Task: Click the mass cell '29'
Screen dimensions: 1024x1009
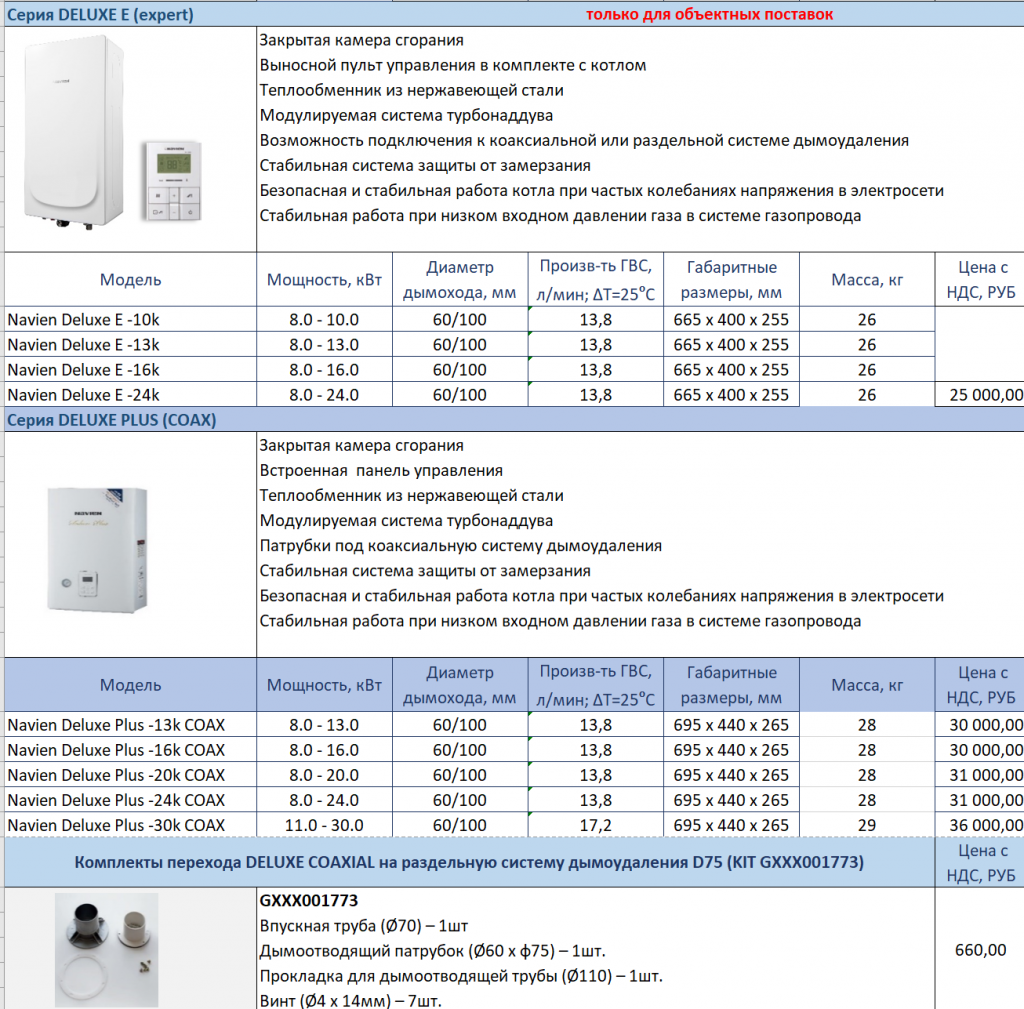Action: coord(867,825)
